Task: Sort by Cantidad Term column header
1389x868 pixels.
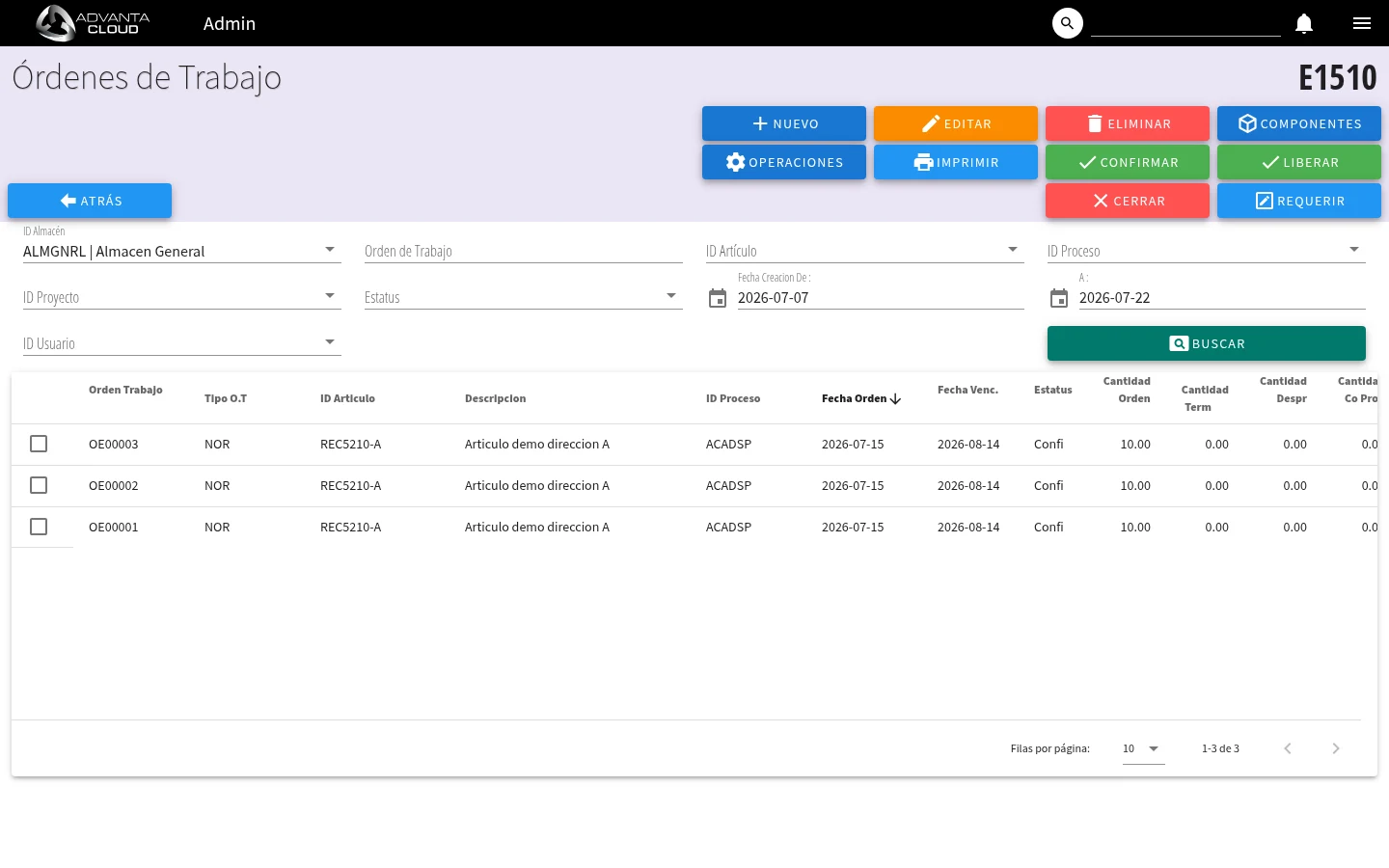Action: (1205, 398)
